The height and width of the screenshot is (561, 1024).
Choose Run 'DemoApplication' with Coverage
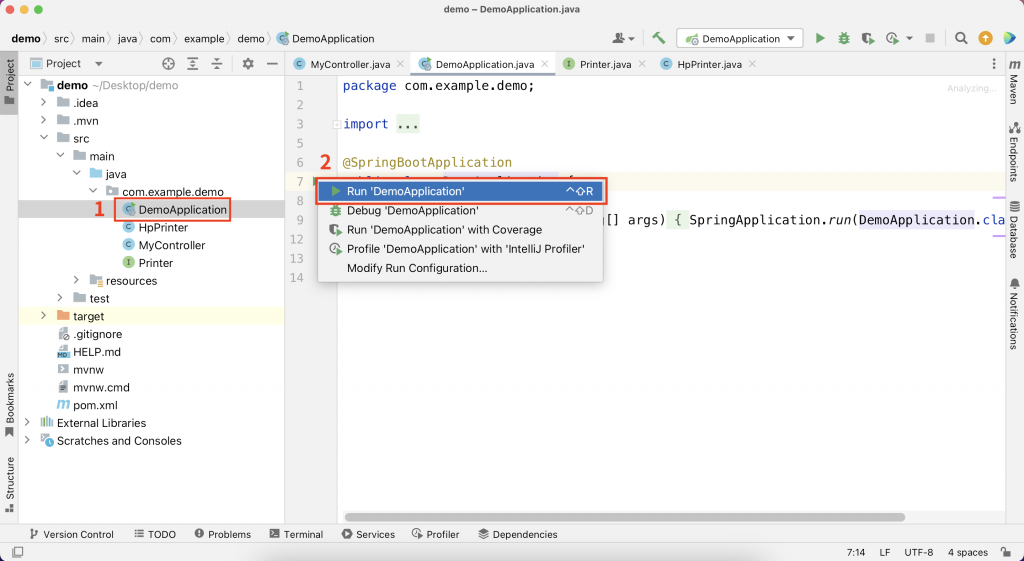click(x=460, y=230)
